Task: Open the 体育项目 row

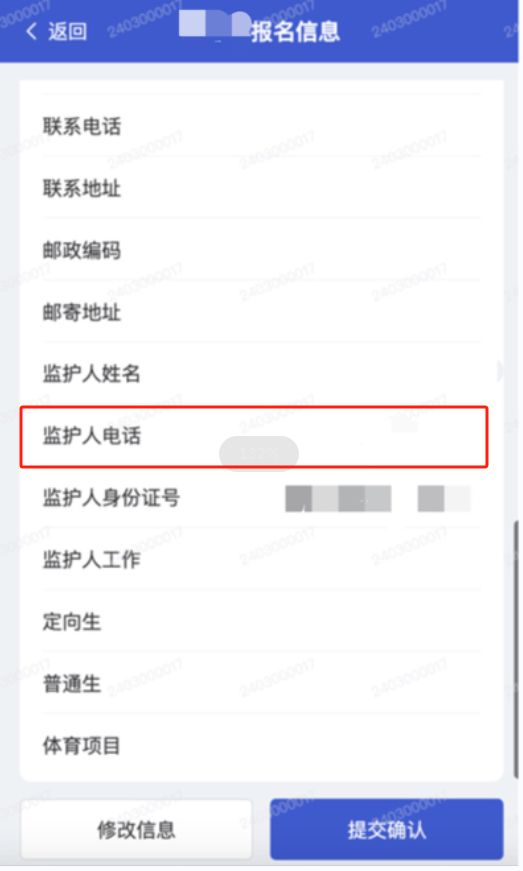Action: pos(262,745)
